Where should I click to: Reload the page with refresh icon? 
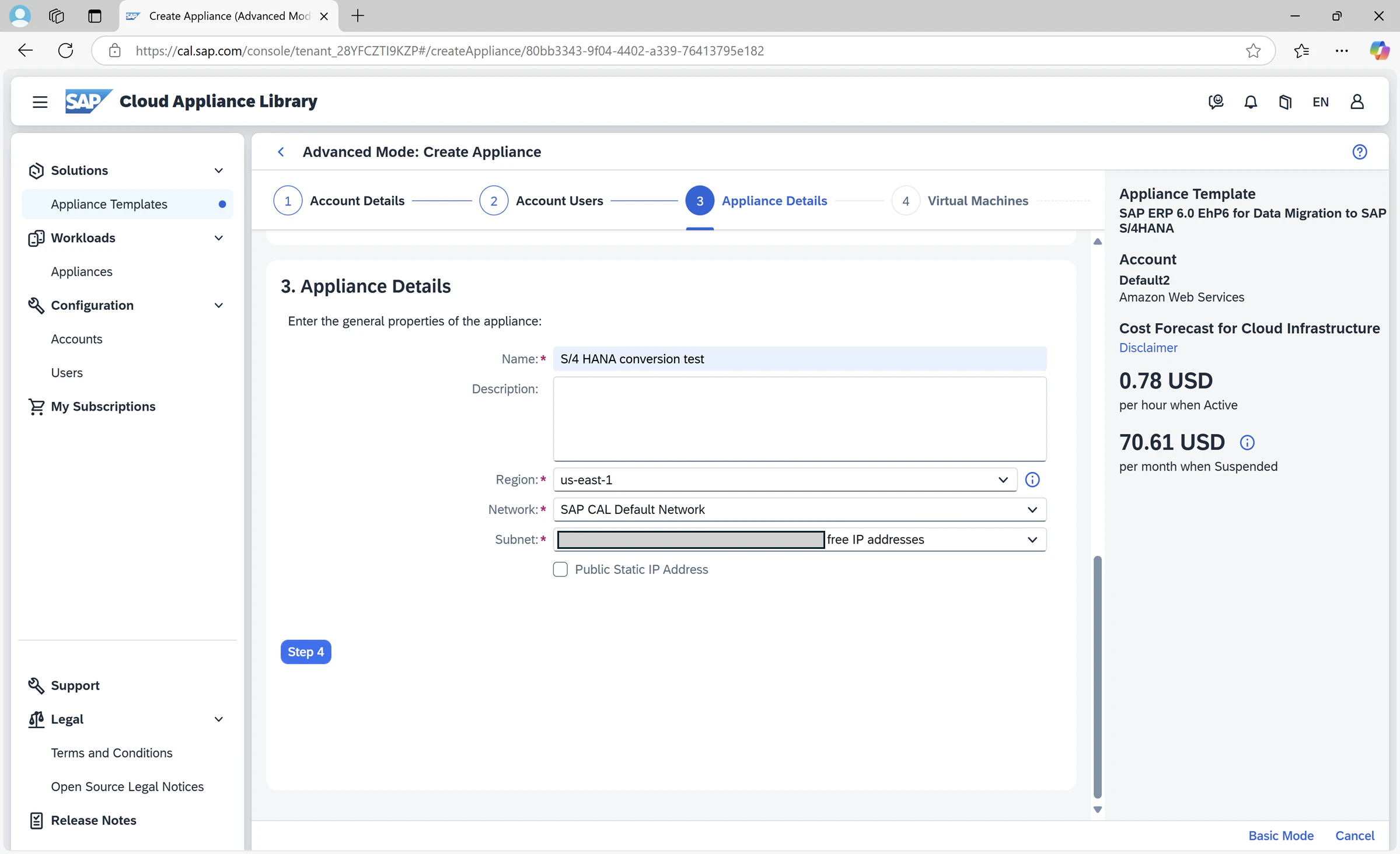66,51
